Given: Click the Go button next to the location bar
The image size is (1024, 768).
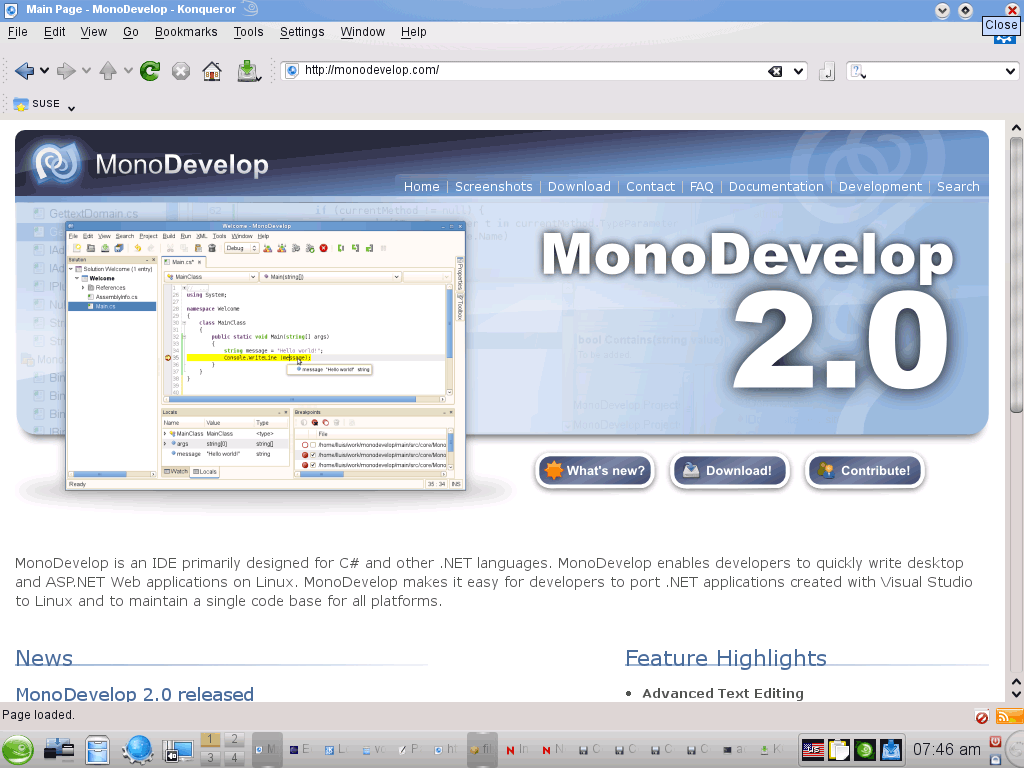Looking at the screenshot, I should [x=827, y=71].
